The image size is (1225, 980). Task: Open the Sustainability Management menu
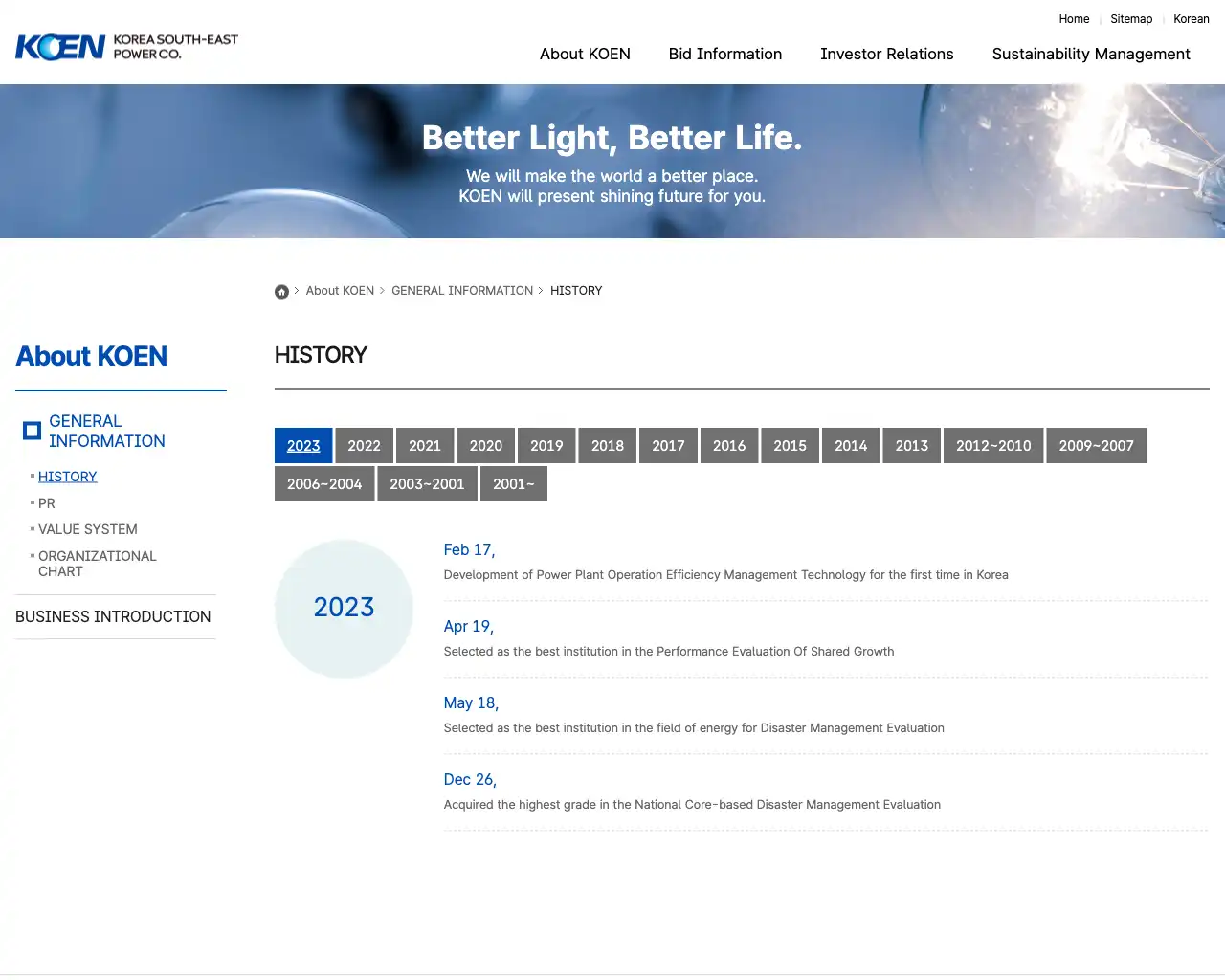tap(1091, 54)
